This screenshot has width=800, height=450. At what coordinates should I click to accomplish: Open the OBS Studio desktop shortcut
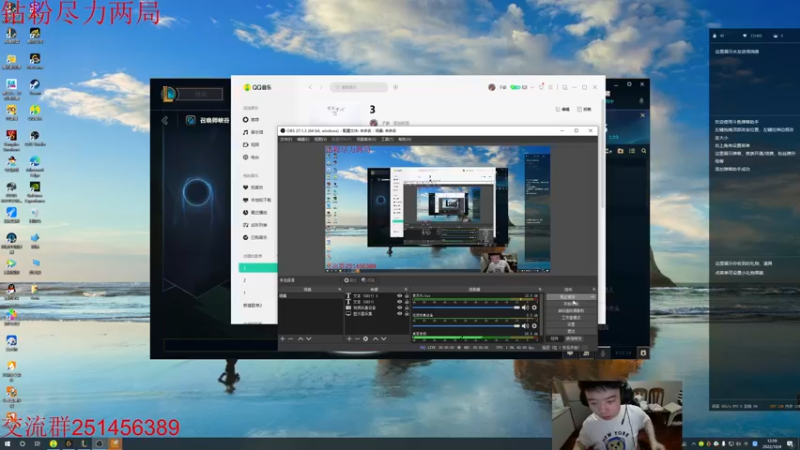click(35, 138)
